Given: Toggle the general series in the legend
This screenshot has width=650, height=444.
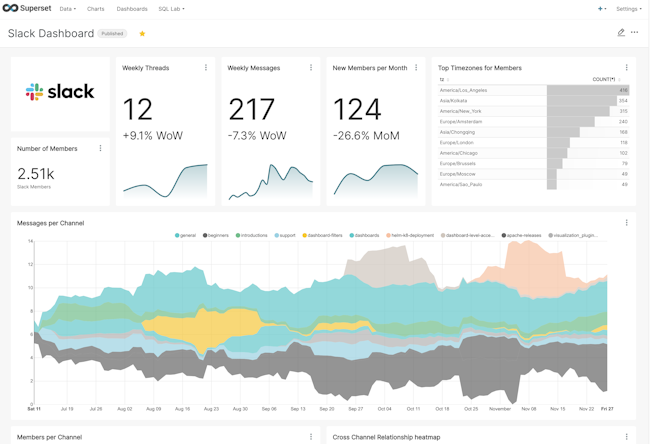Looking at the screenshot, I should click(x=185, y=235).
